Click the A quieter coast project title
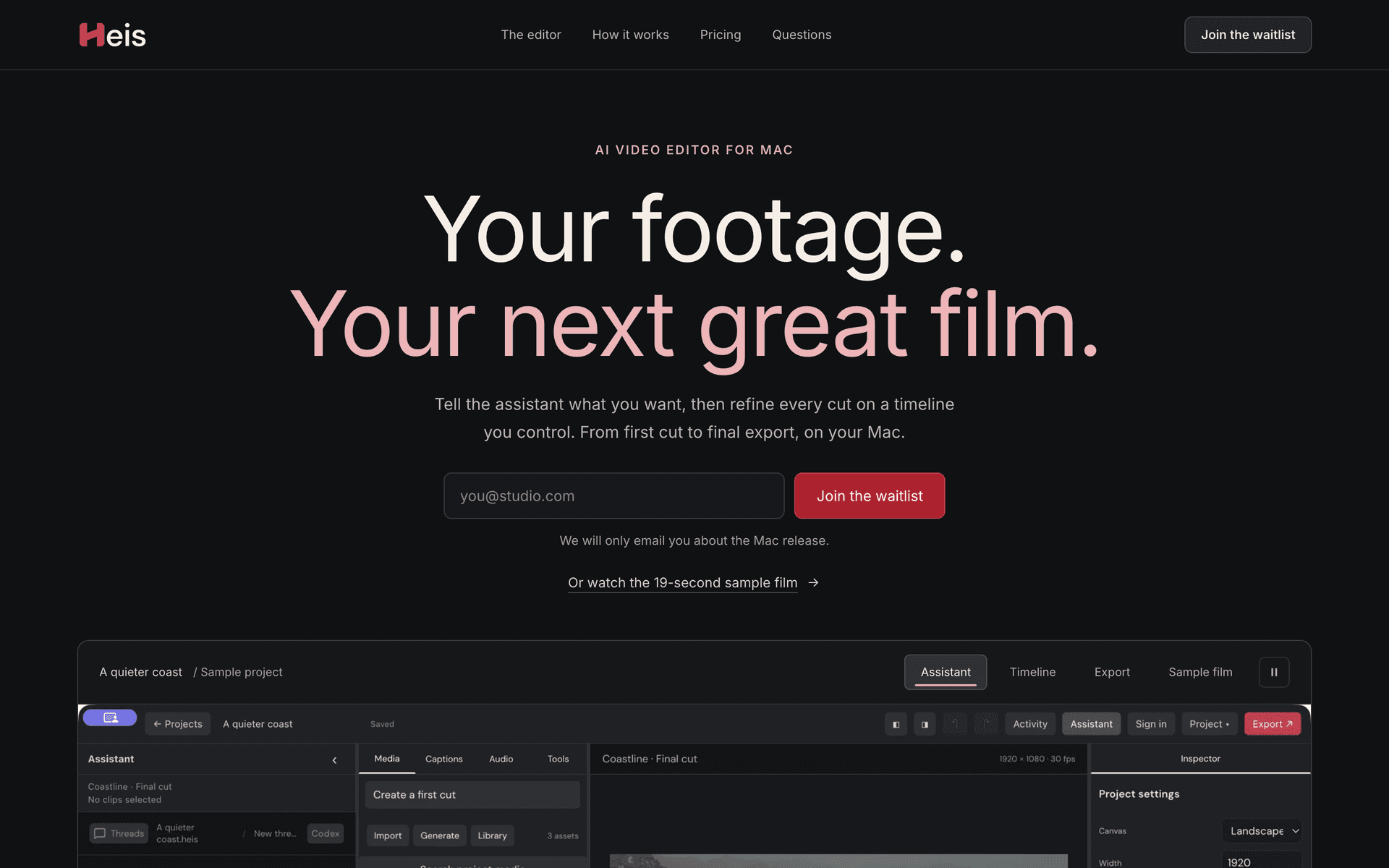The image size is (1389, 868). pyautogui.click(x=258, y=724)
